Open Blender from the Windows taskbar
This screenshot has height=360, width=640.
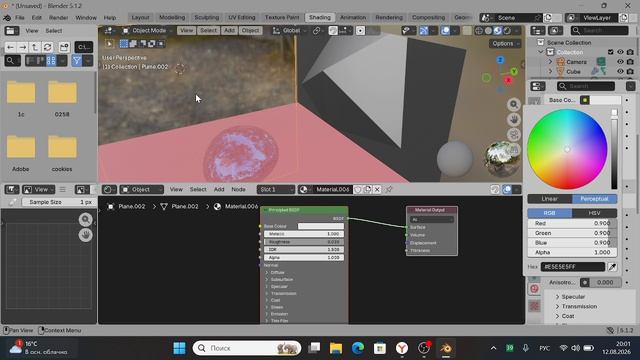[445, 348]
